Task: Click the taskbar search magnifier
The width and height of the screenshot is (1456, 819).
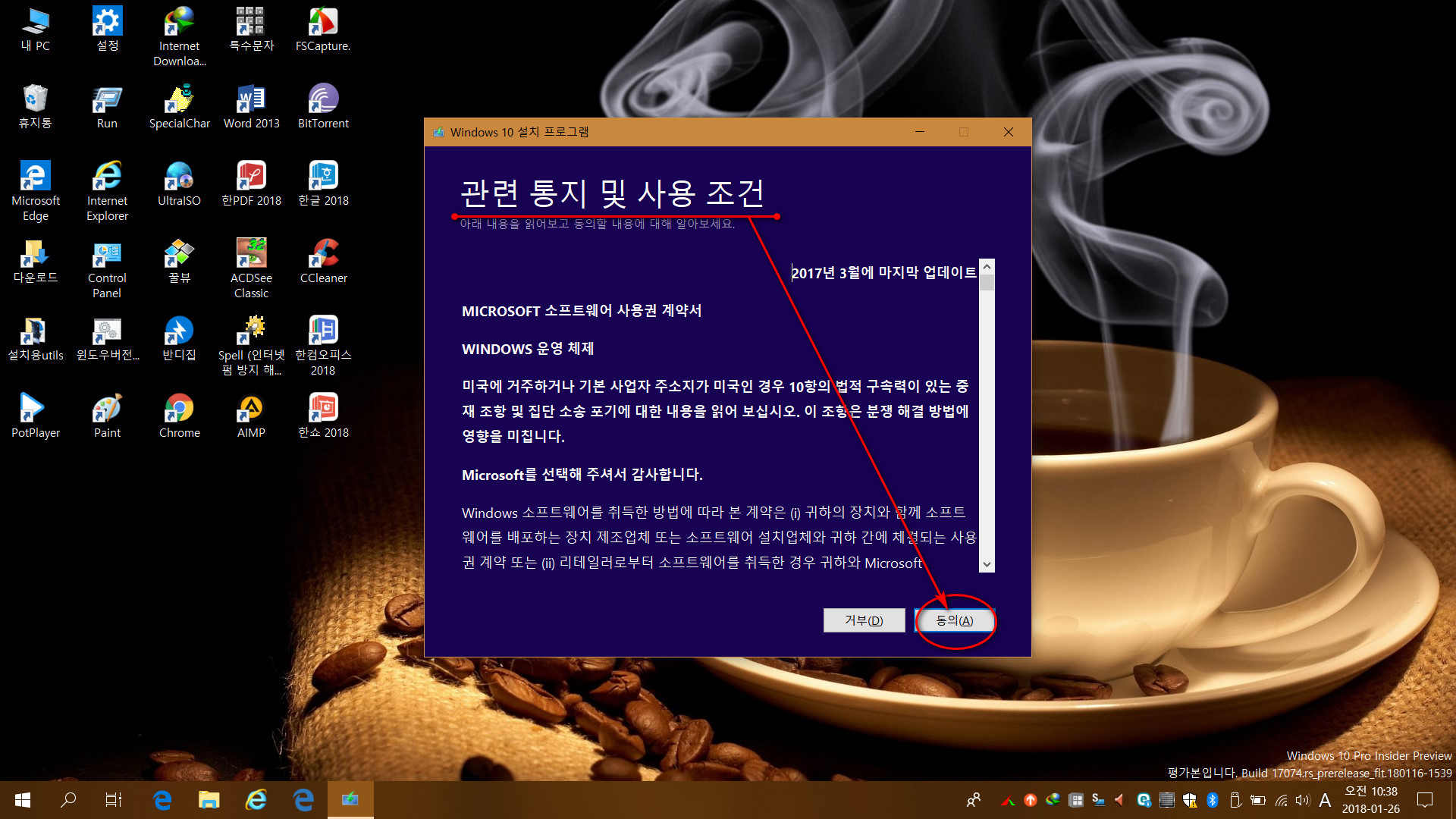Action: point(68,800)
